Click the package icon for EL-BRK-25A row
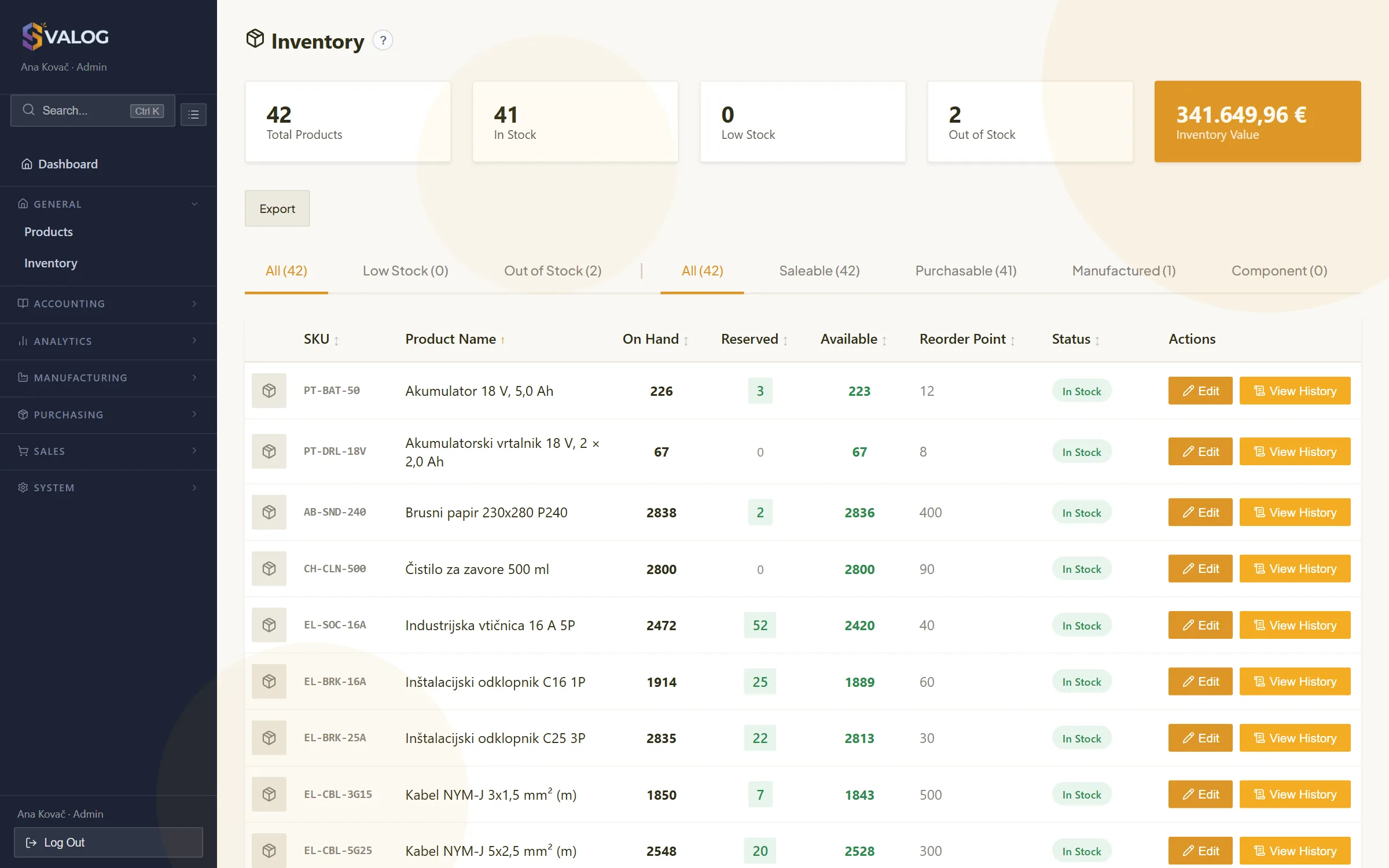1389x868 pixels. pyautogui.click(x=269, y=738)
